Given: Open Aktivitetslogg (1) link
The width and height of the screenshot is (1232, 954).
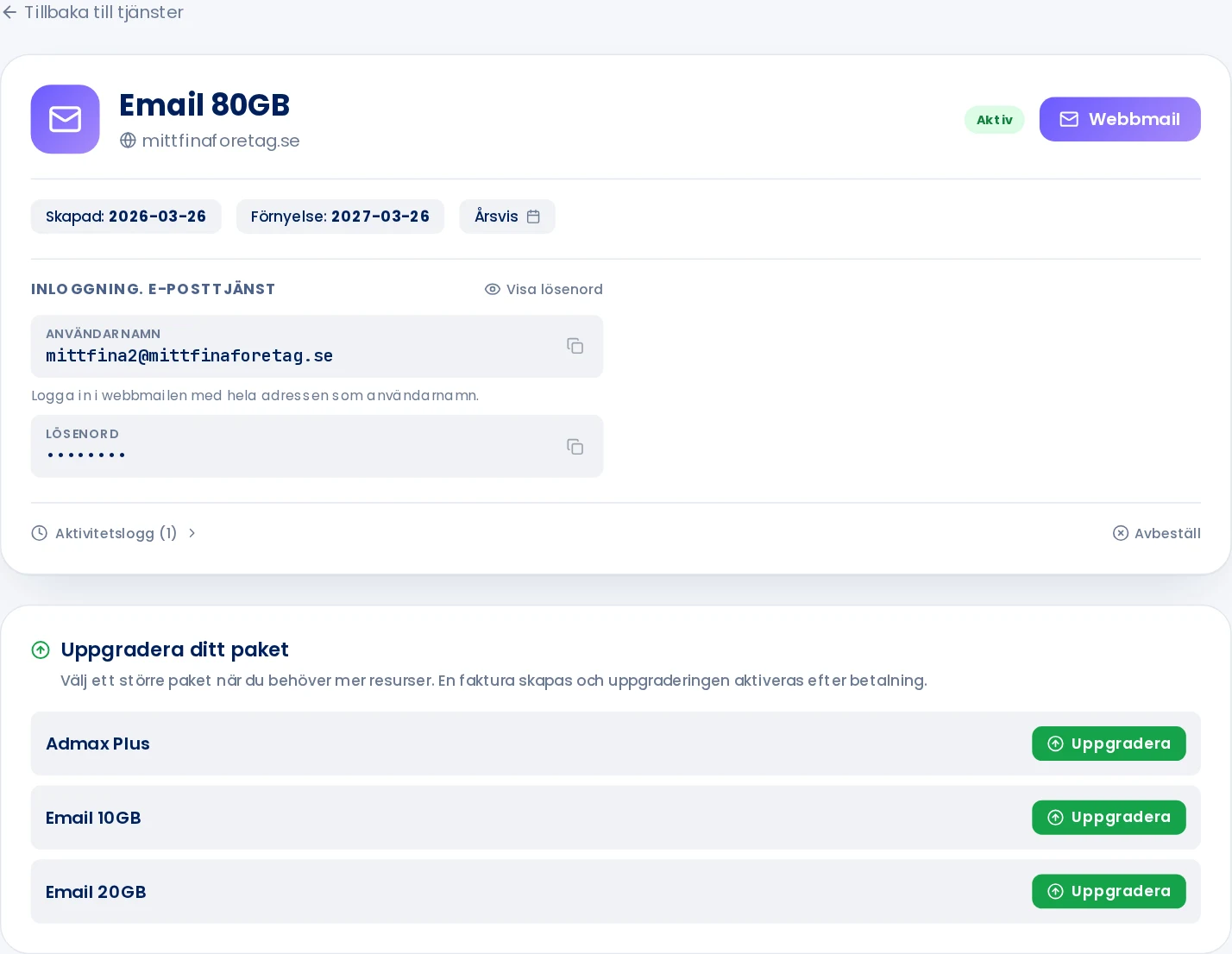Looking at the screenshot, I should (116, 533).
